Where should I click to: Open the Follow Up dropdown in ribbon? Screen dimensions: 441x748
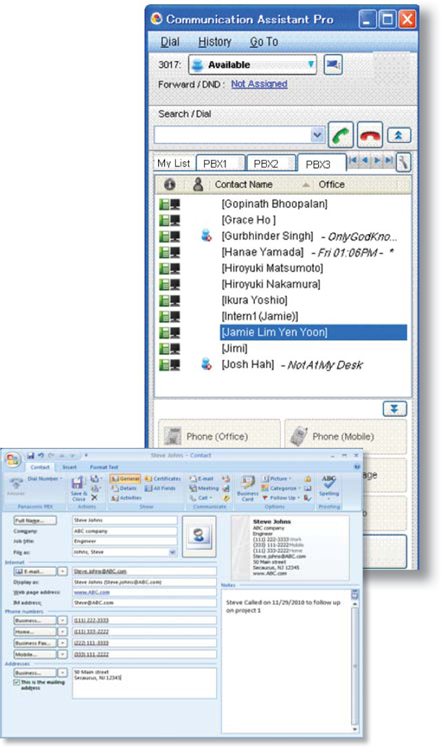[282, 498]
